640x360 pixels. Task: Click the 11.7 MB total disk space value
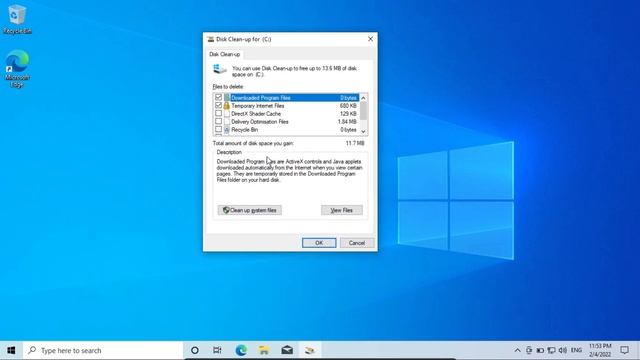point(355,143)
